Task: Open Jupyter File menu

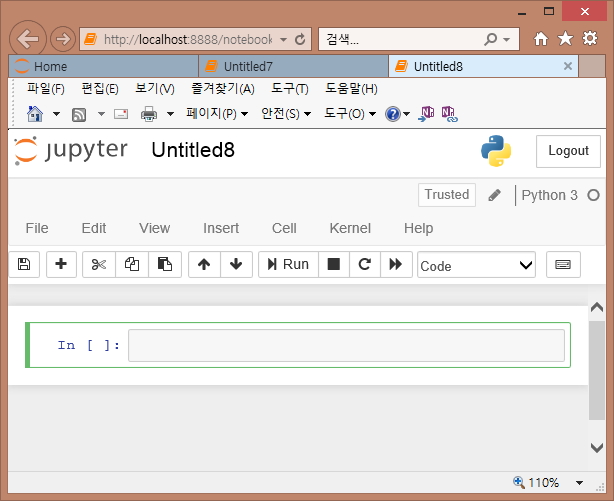Action: (x=37, y=228)
